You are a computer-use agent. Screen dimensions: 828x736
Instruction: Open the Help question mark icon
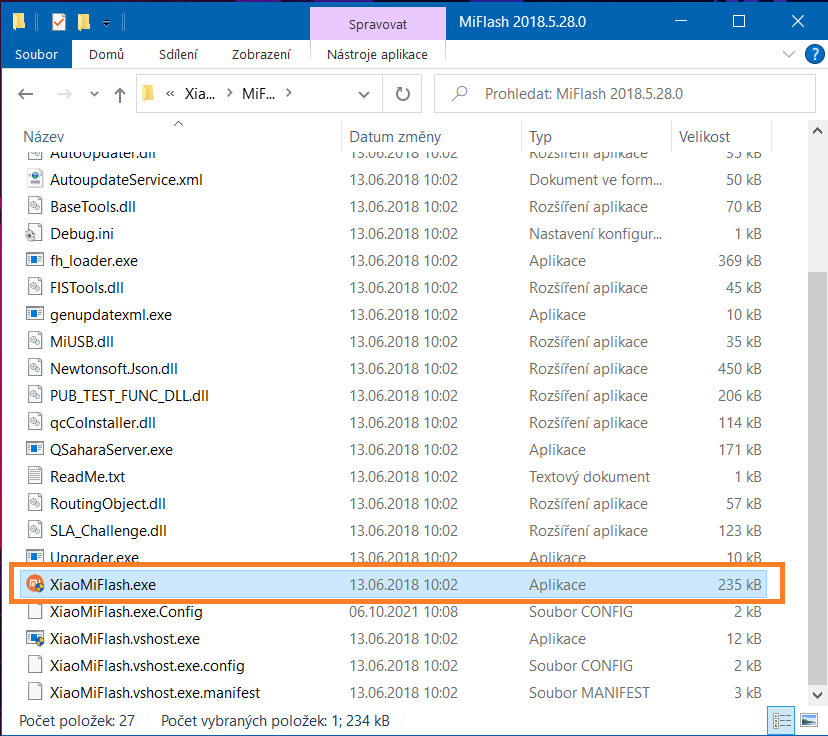[814, 54]
